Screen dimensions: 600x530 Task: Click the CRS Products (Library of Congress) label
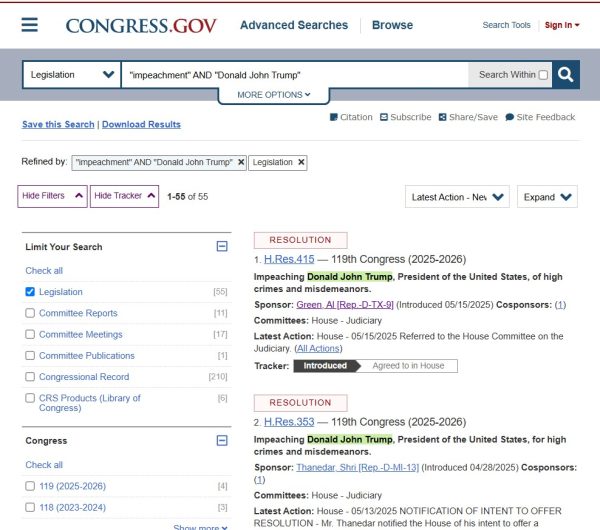tap(90, 403)
